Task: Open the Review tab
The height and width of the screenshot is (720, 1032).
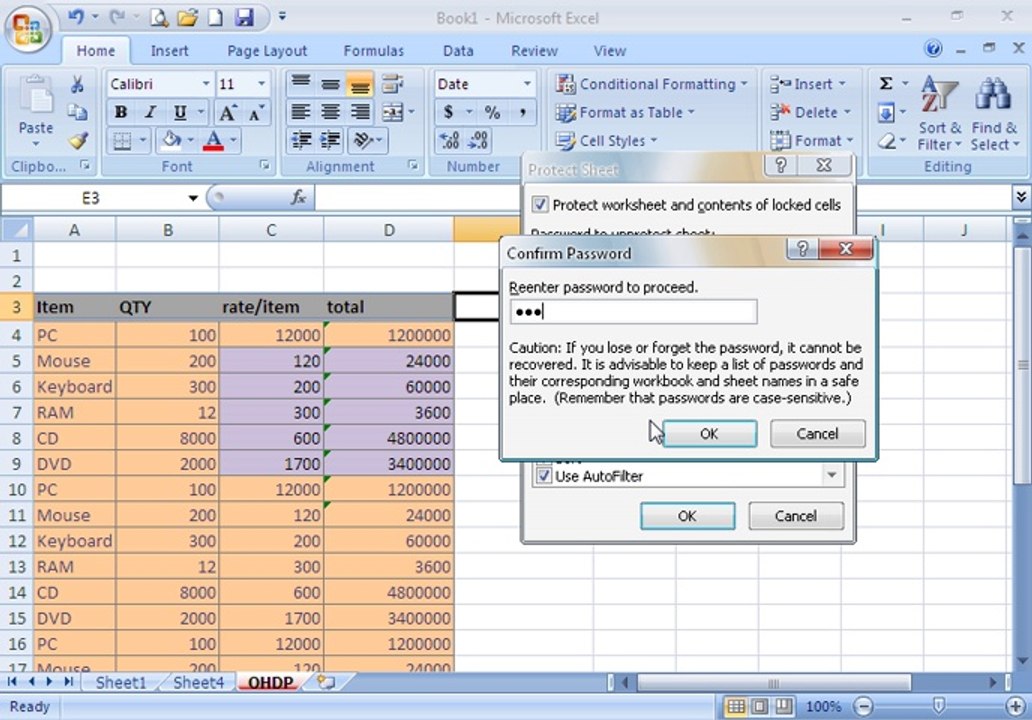Action: coord(534,51)
